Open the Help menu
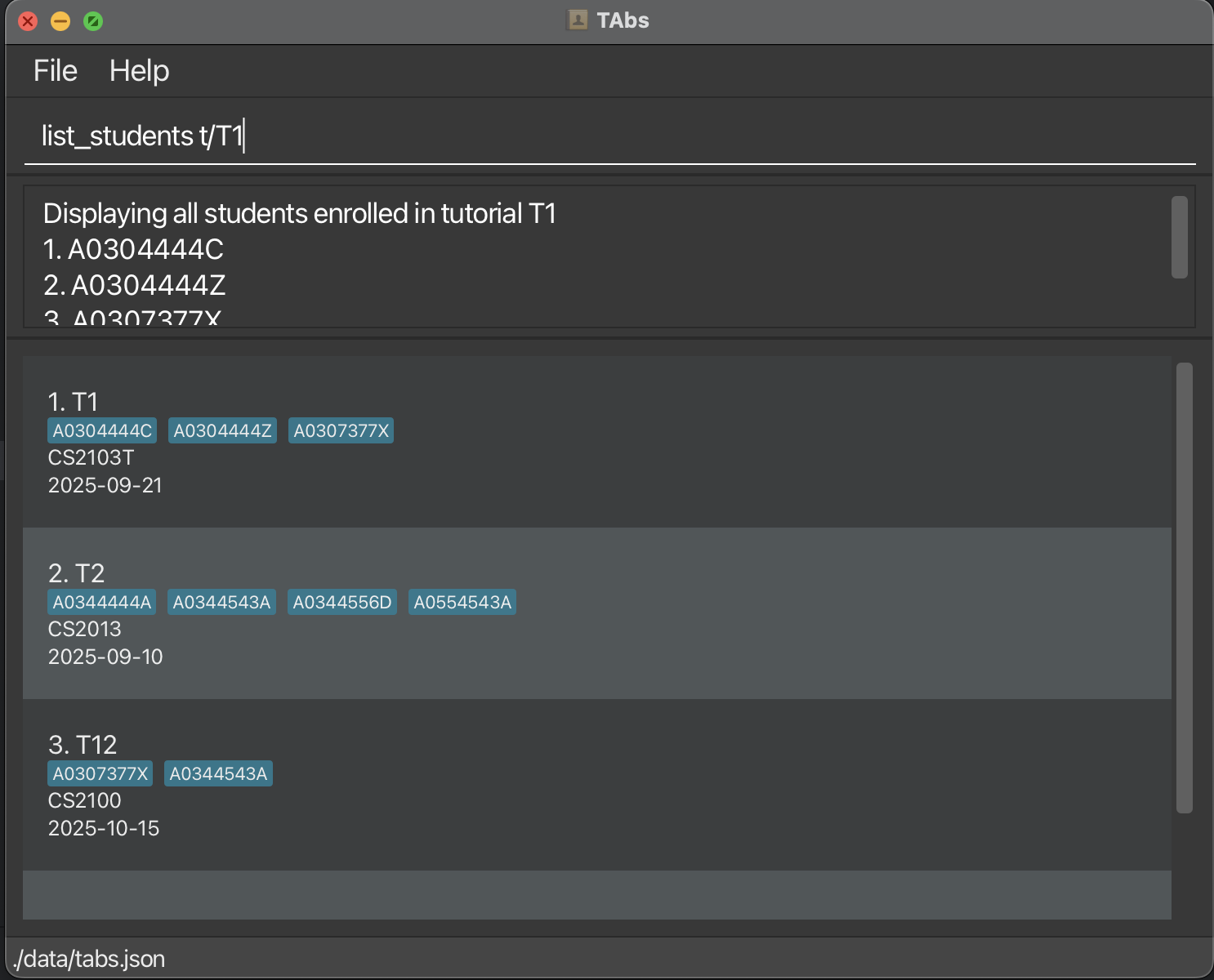The width and height of the screenshot is (1214, 980). (x=139, y=71)
